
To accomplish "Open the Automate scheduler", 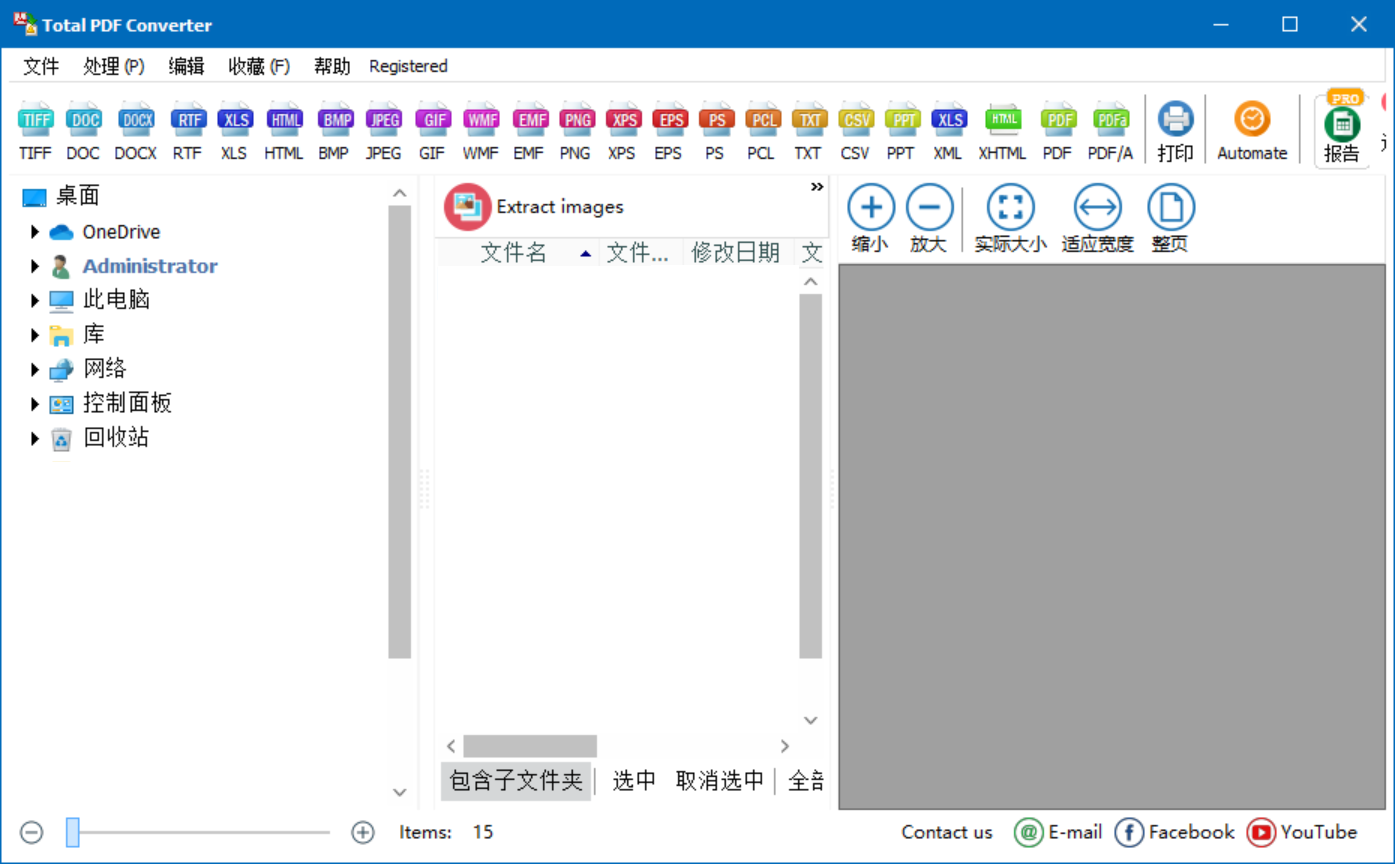I will click(1252, 130).
